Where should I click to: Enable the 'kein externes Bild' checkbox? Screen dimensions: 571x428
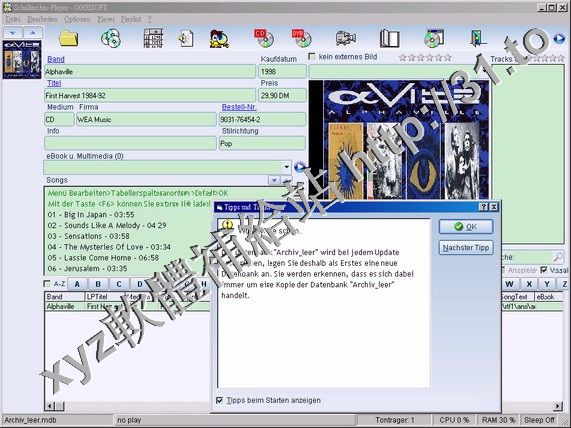click(312, 56)
